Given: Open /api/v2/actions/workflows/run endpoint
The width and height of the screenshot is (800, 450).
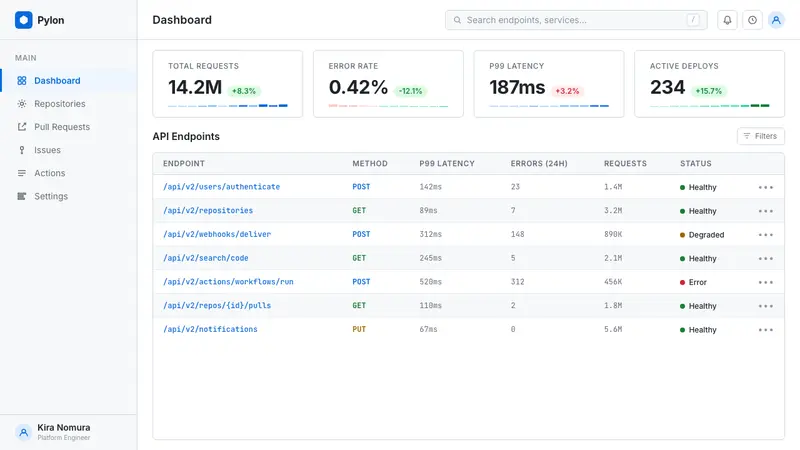Looking at the screenshot, I should coord(228,282).
